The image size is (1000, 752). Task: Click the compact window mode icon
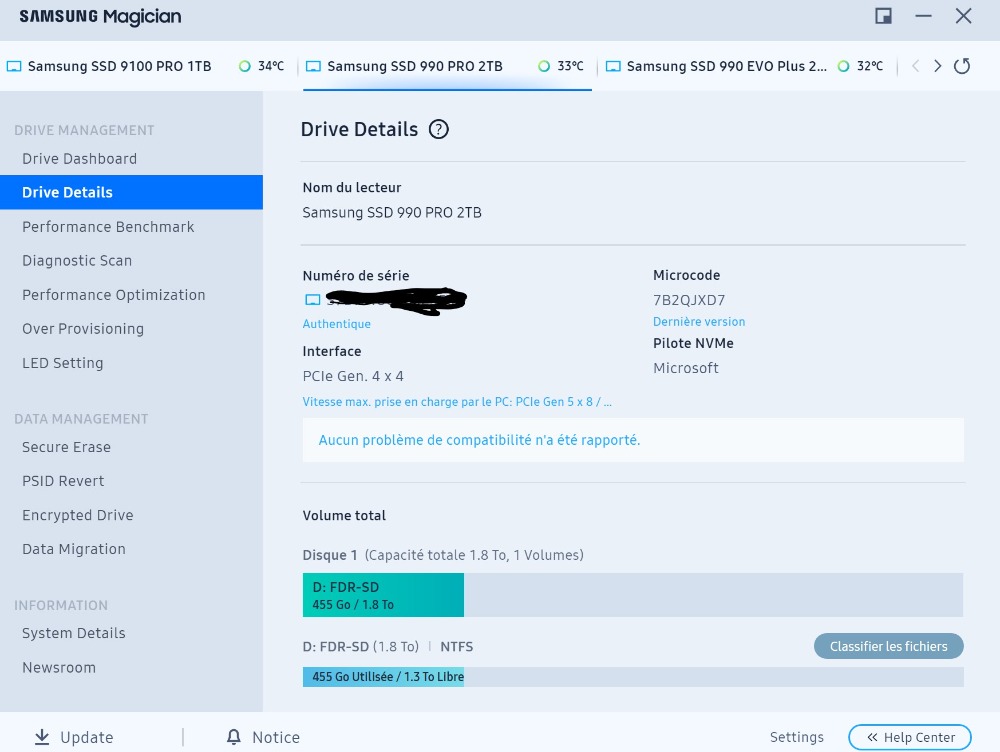pyautogui.click(x=883, y=16)
